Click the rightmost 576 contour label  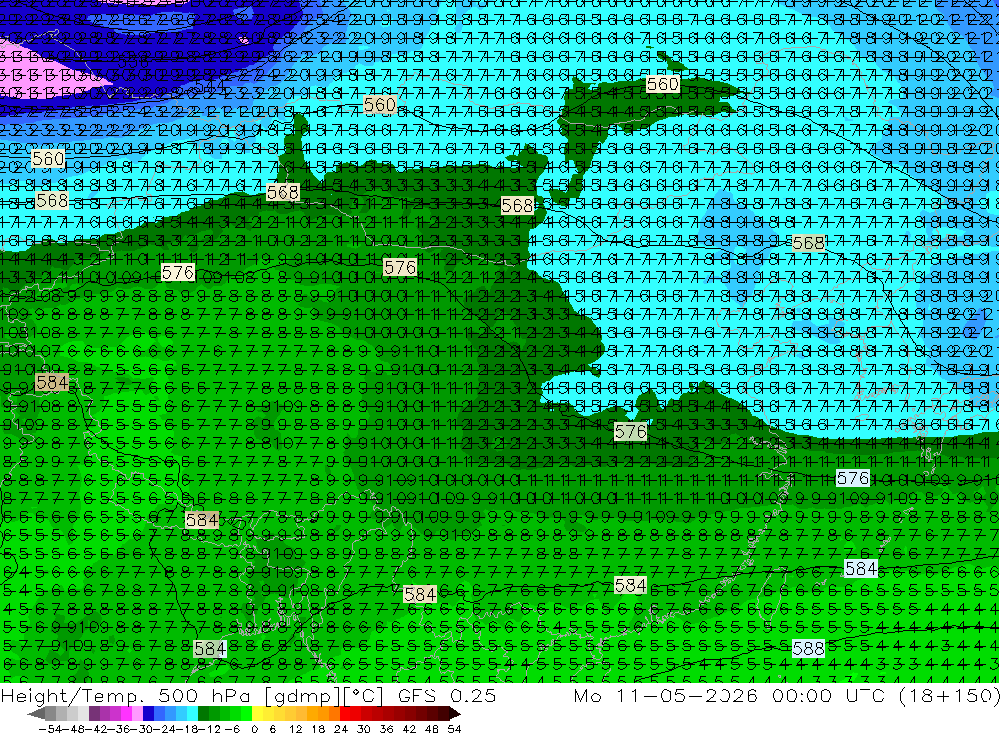(853, 478)
